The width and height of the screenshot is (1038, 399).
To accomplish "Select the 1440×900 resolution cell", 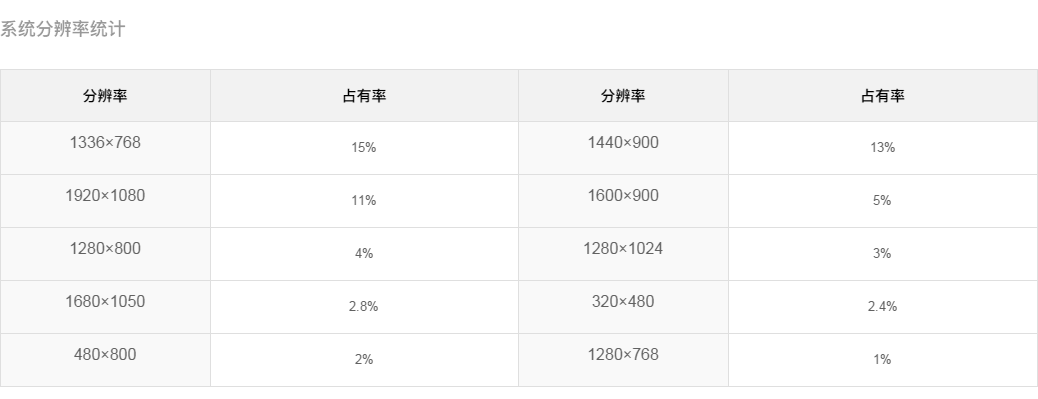I will (623, 148).
